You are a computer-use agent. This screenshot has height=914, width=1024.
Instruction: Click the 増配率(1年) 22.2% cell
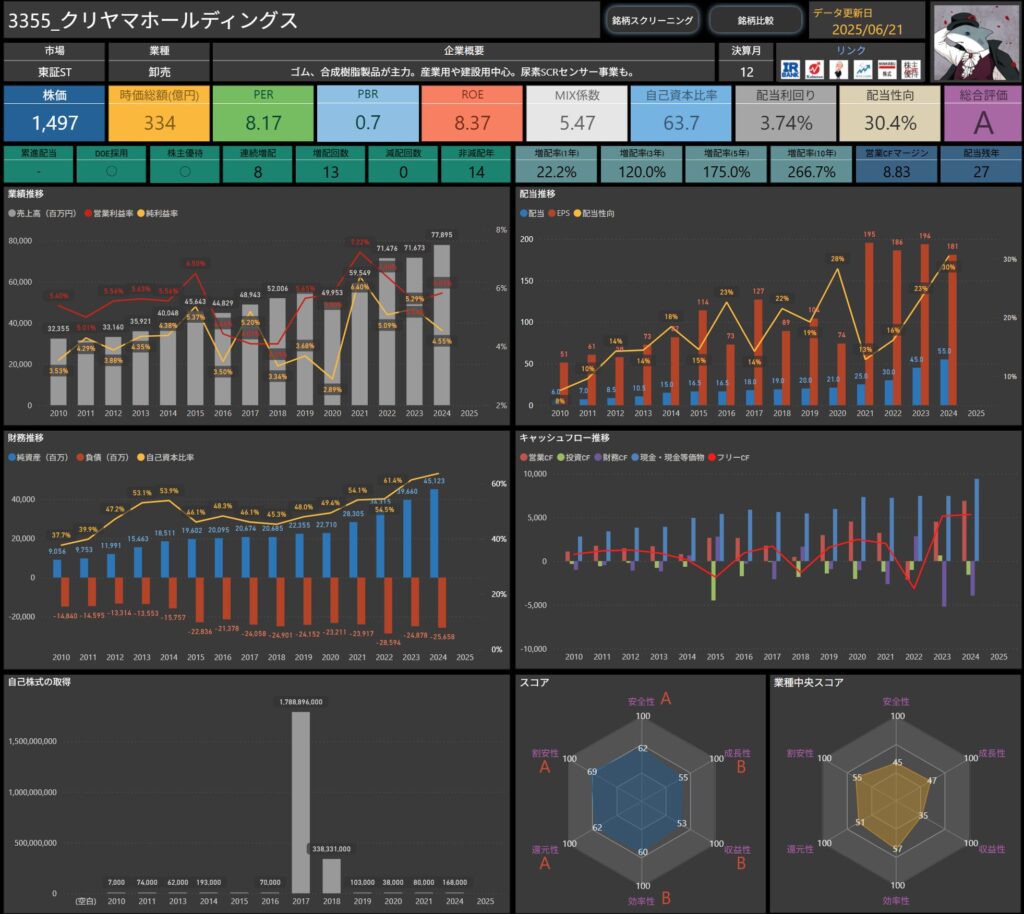click(556, 164)
